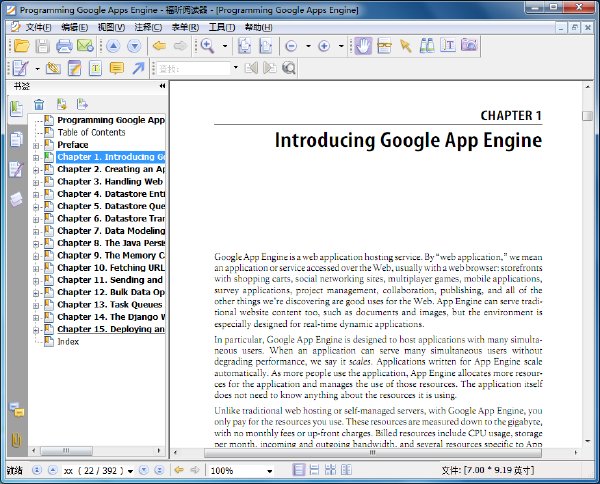Delete bookmark with trash icon

coord(39,104)
